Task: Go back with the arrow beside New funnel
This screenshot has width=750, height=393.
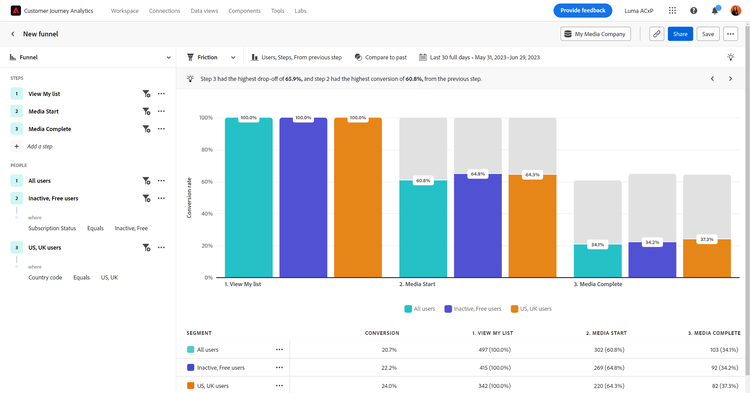Action: coord(13,34)
